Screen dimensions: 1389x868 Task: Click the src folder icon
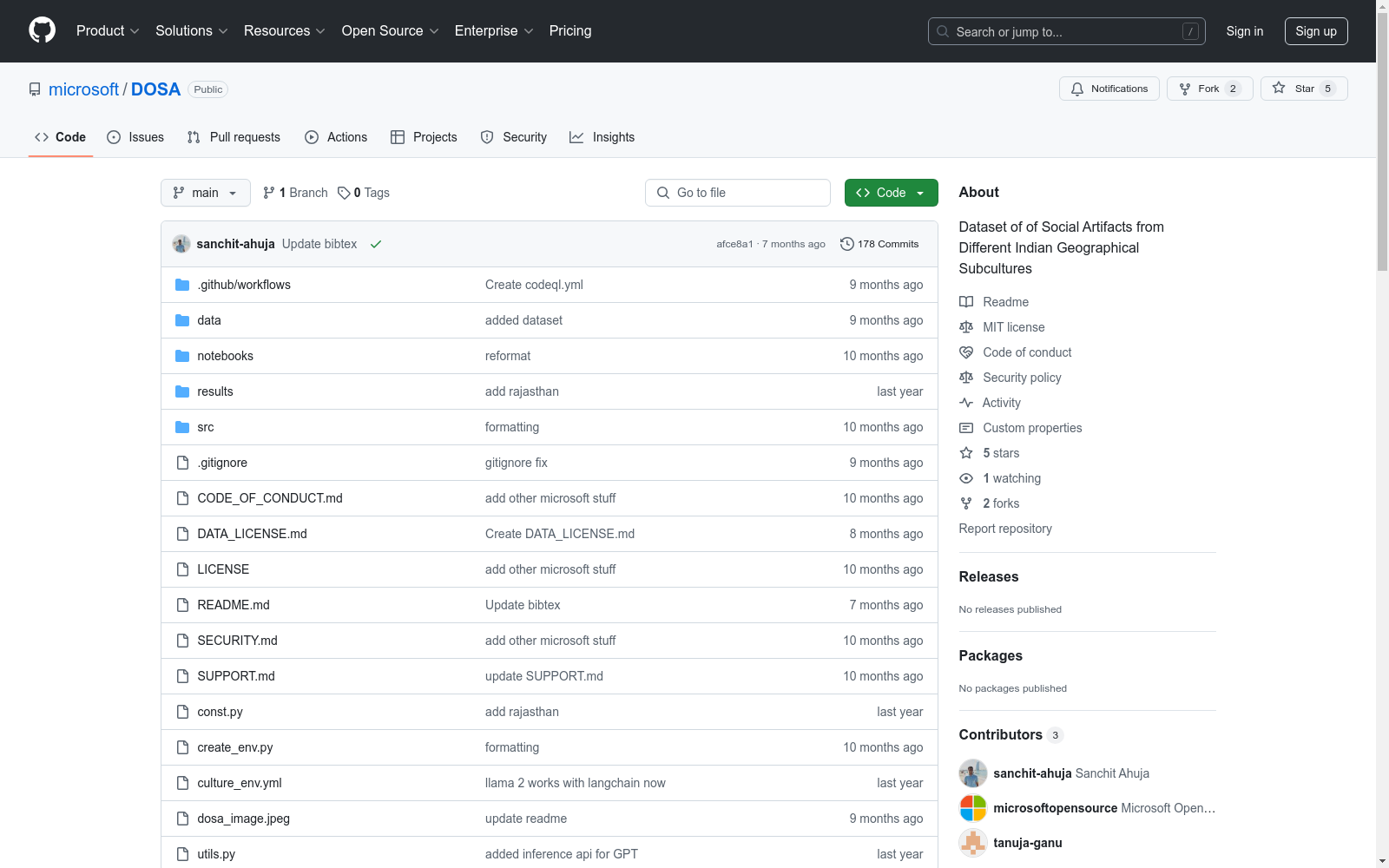pyautogui.click(x=182, y=427)
